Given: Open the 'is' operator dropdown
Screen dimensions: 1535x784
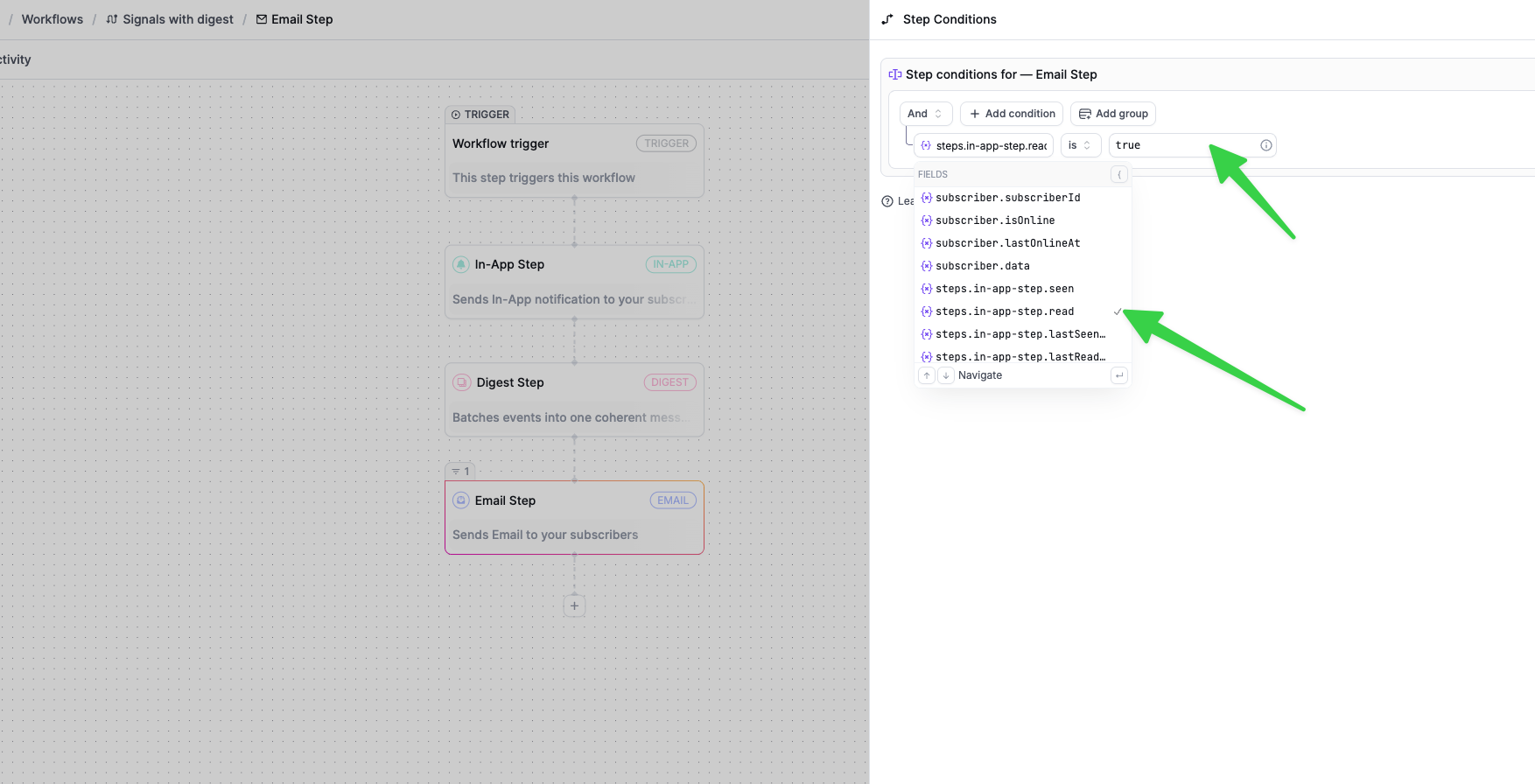Looking at the screenshot, I should tap(1079, 145).
